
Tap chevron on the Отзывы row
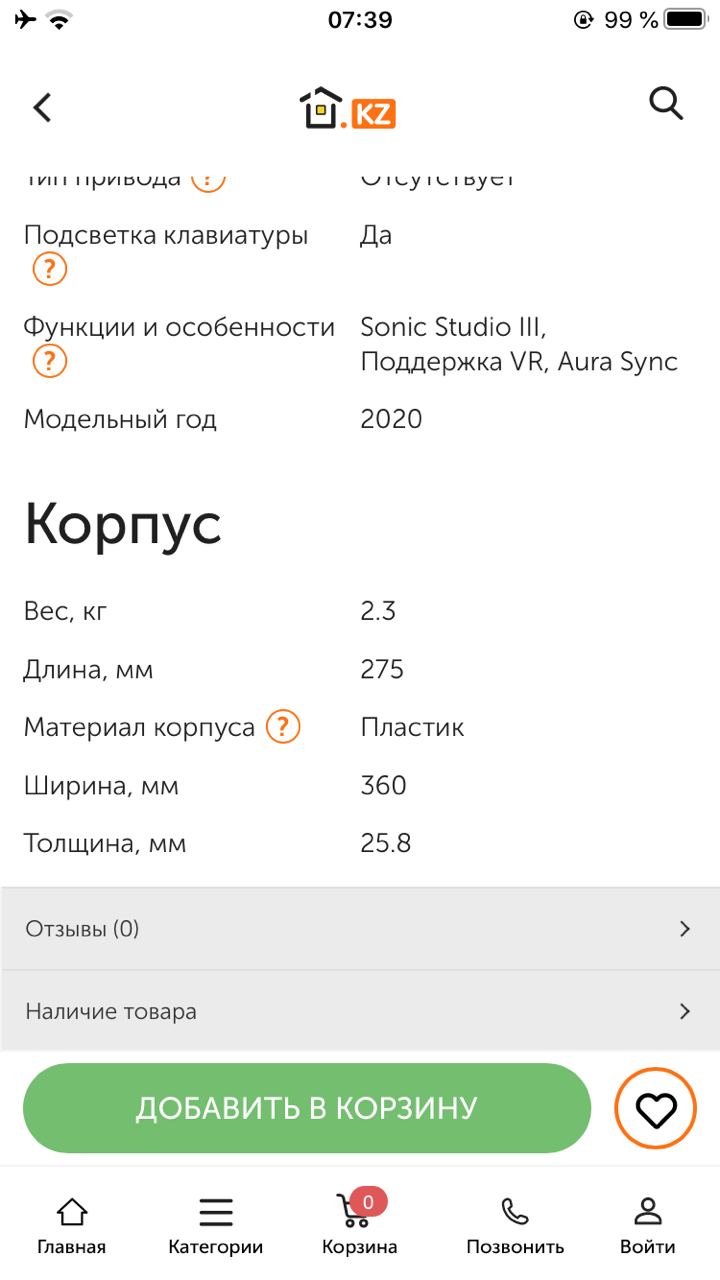tap(685, 929)
